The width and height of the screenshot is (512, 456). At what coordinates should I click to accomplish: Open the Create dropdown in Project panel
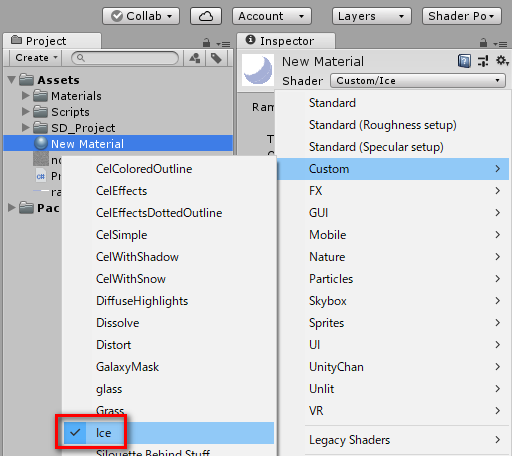pos(36,58)
